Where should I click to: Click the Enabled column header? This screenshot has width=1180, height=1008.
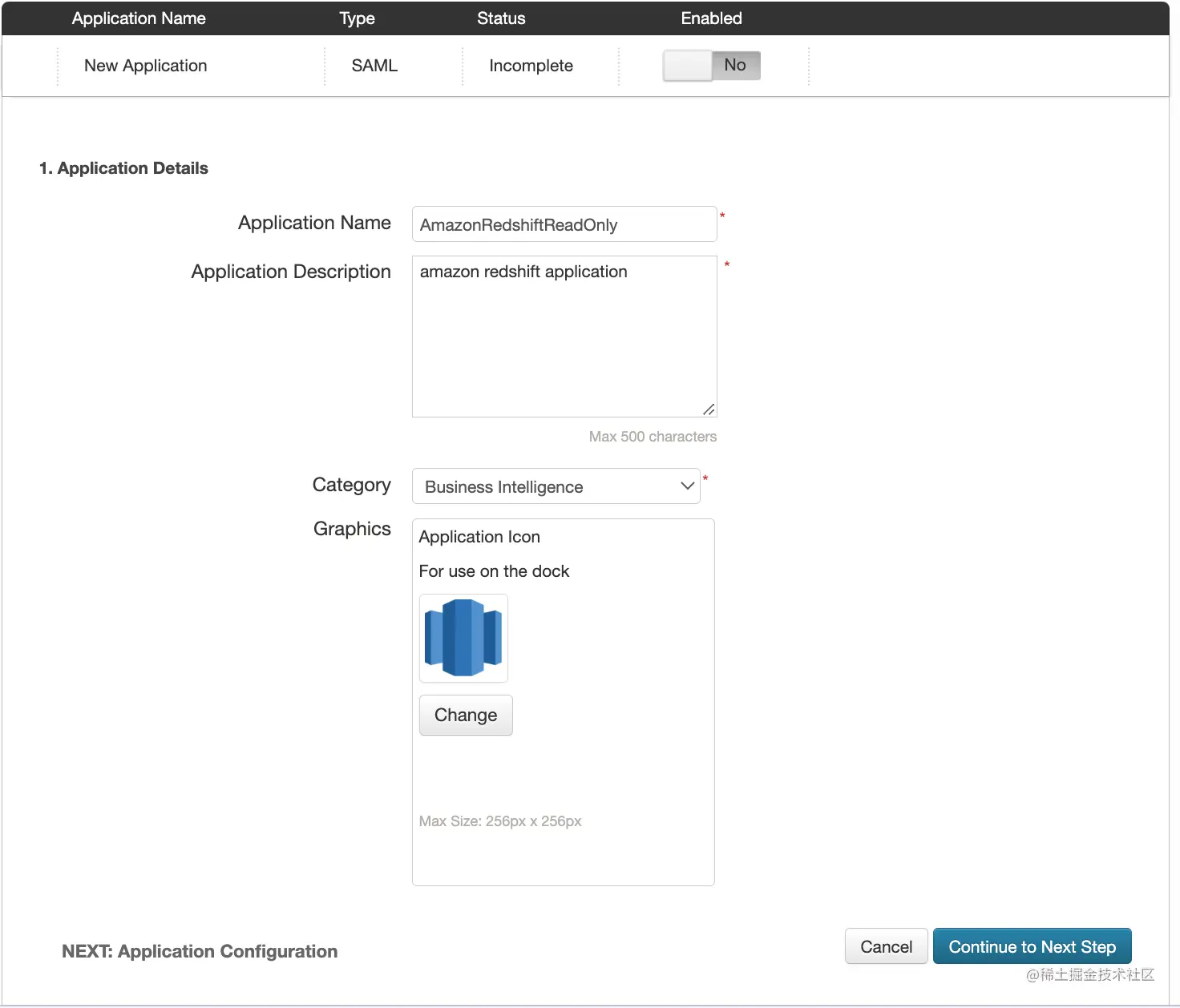pos(711,18)
